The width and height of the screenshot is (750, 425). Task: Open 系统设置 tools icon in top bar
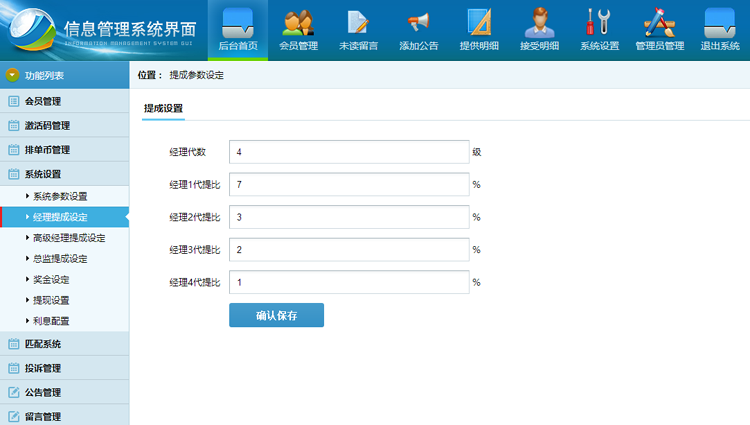click(599, 22)
